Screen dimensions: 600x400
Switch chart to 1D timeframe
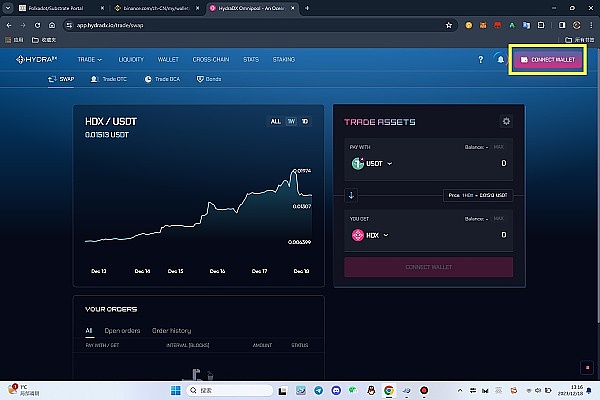click(x=305, y=121)
